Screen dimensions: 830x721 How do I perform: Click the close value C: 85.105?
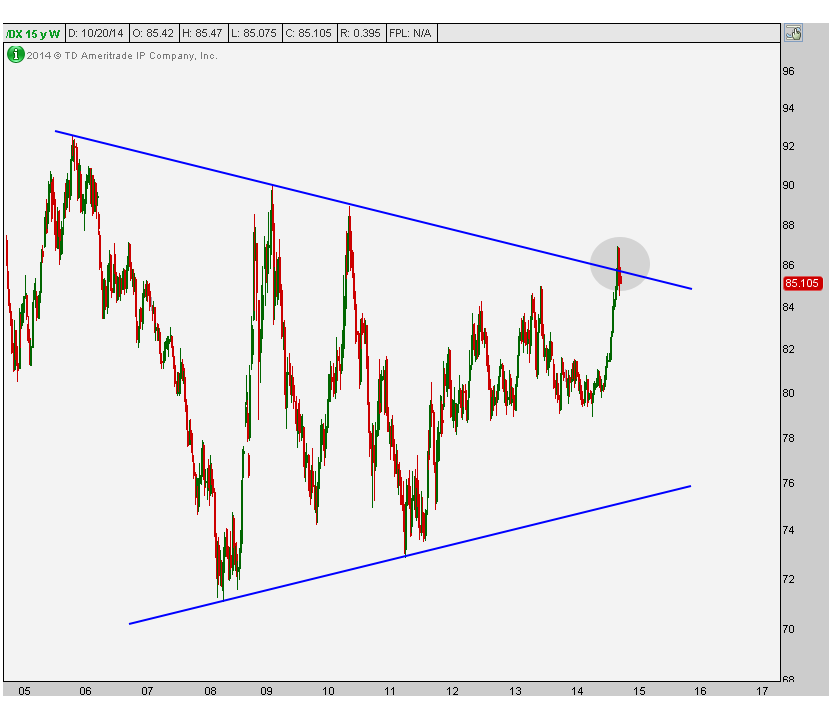(x=309, y=33)
